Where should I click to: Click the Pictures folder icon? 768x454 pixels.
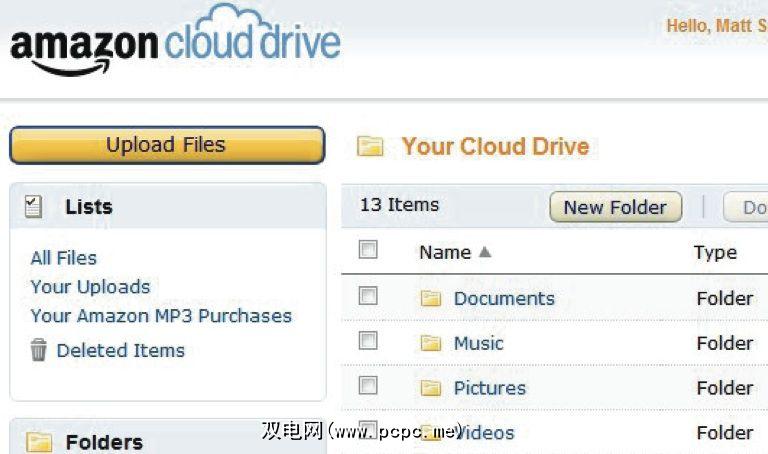pos(431,388)
